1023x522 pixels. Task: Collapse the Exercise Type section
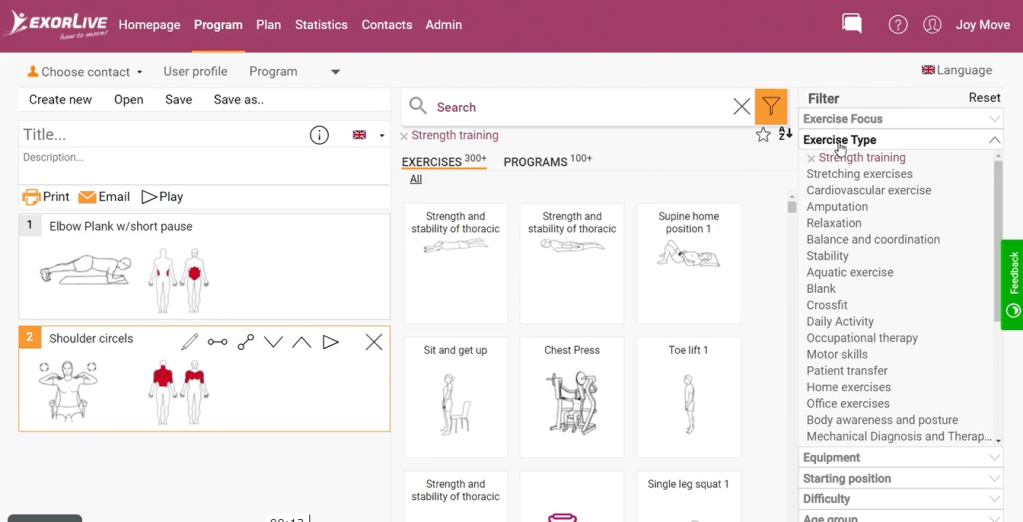(993, 140)
